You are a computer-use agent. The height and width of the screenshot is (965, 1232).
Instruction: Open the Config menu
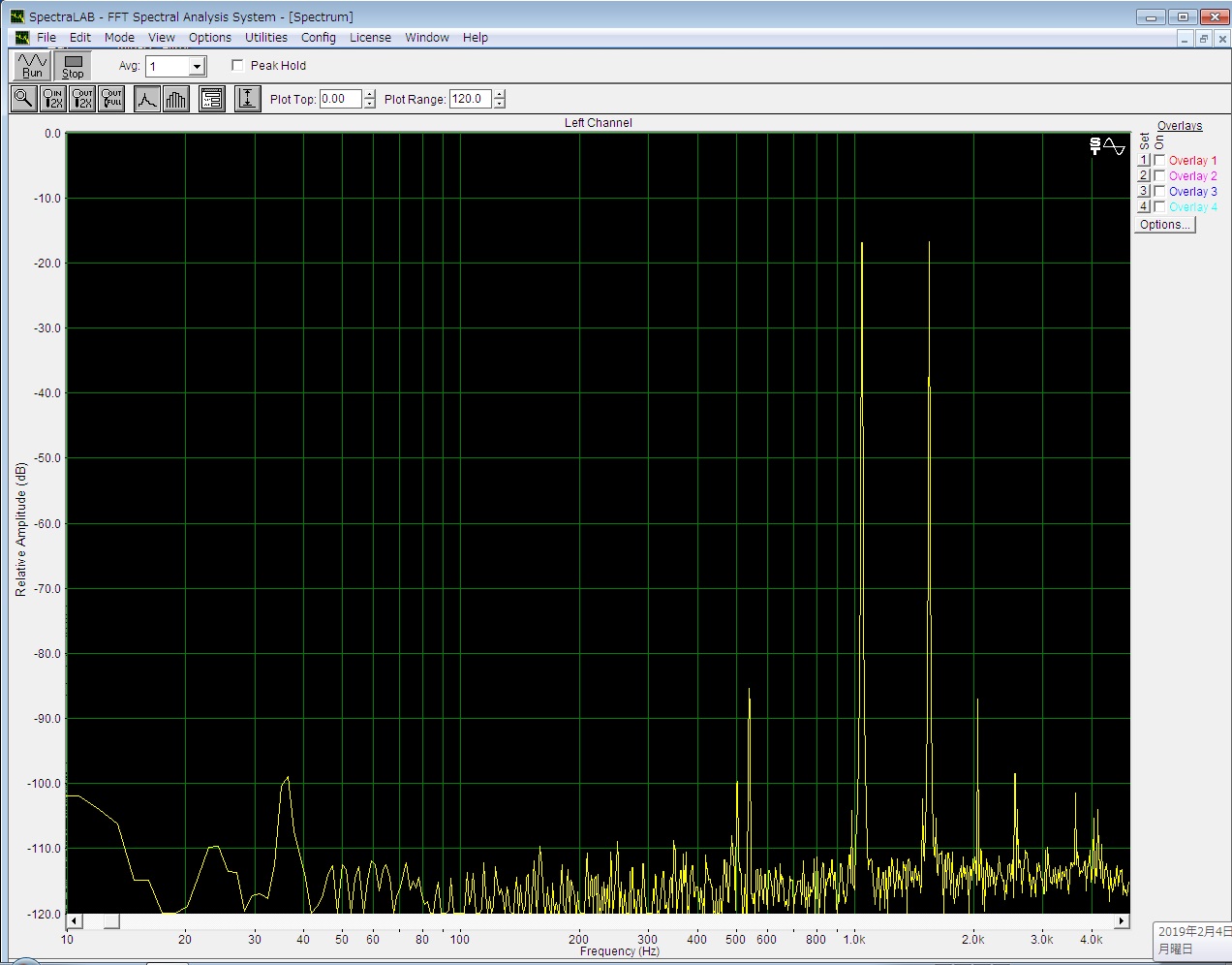pos(318,38)
